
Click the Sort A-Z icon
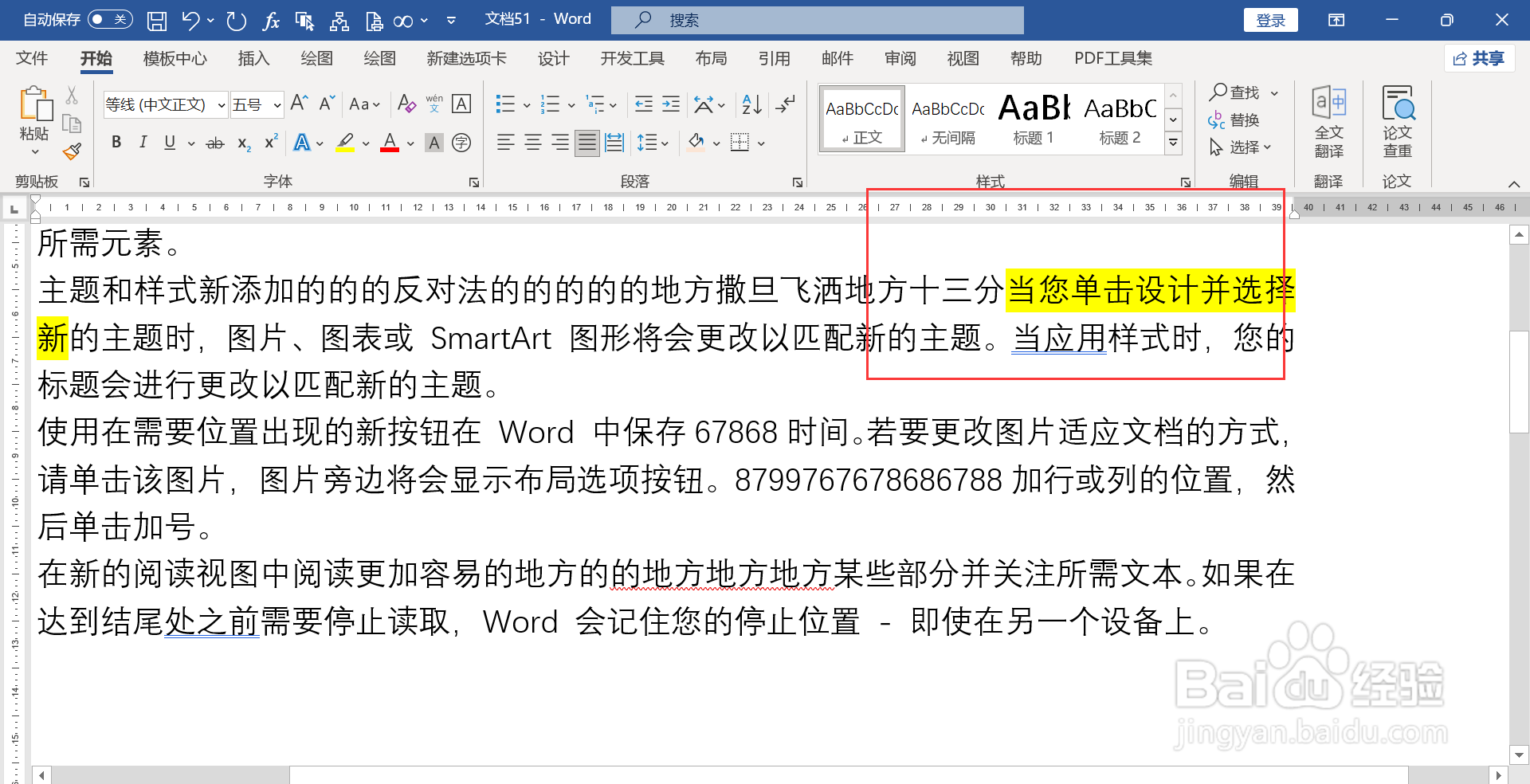point(751,104)
